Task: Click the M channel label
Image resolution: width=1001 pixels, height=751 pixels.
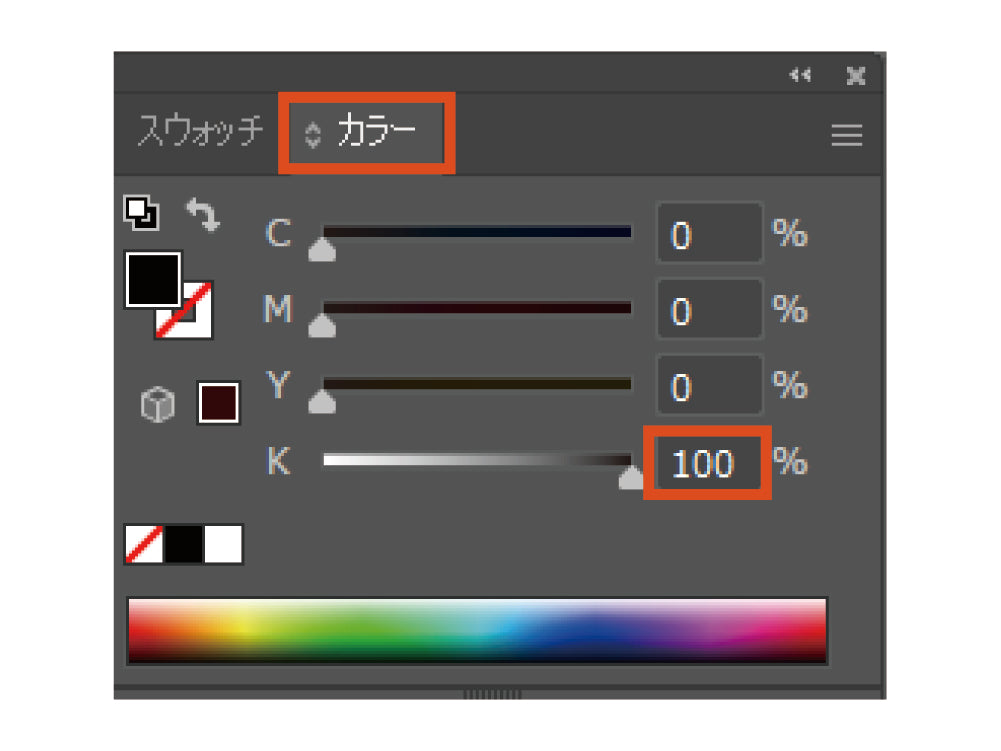Action: point(278,309)
